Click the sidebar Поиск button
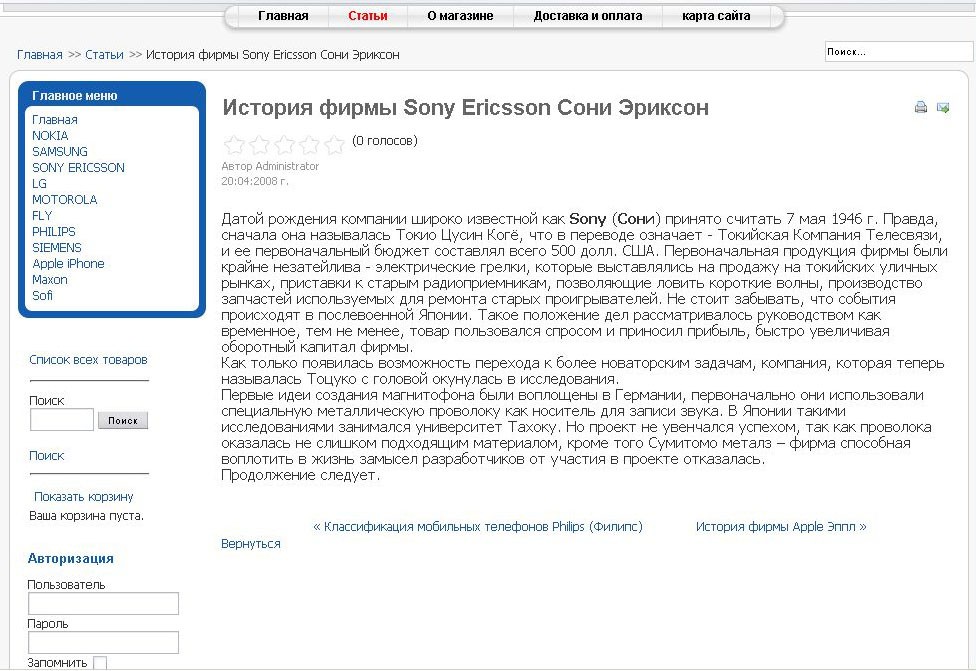Viewport: 976px width, 671px height. click(x=123, y=420)
